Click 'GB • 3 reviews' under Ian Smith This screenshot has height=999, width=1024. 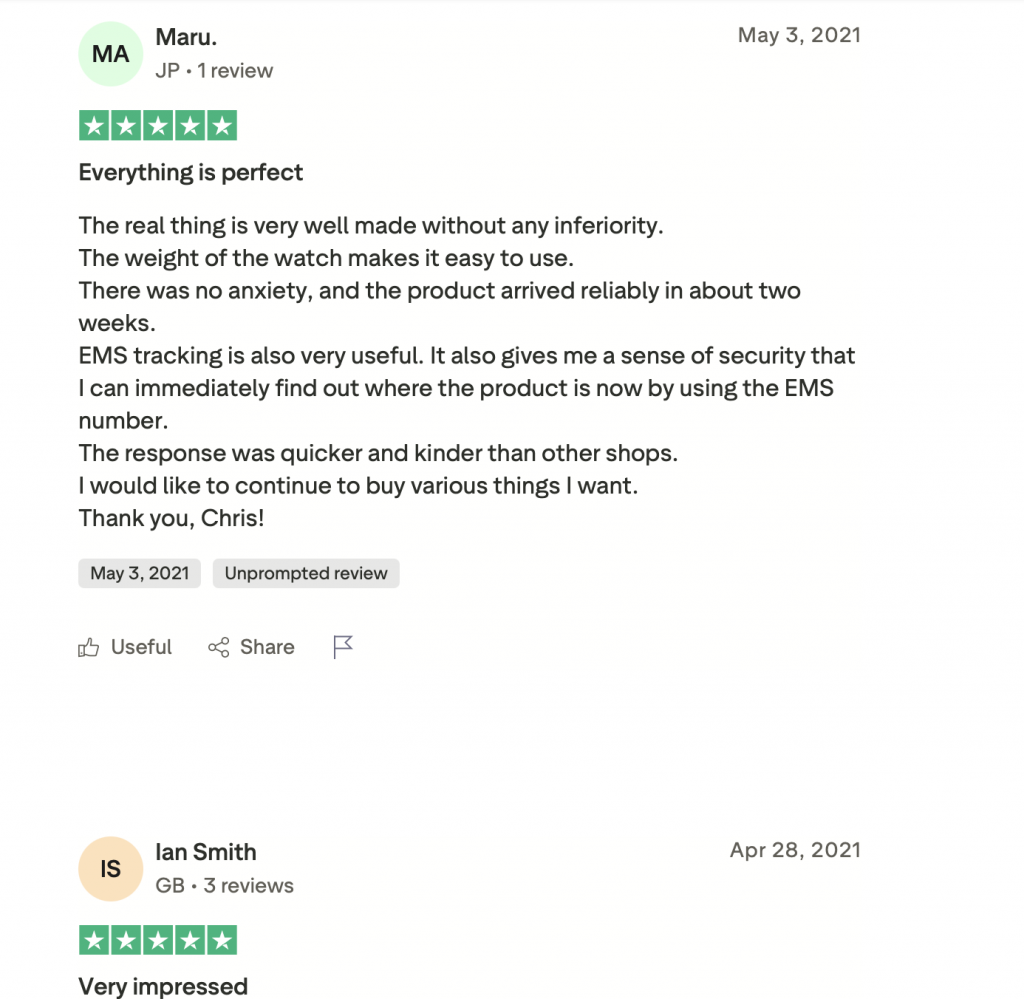pyautogui.click(x=225, y=885)
